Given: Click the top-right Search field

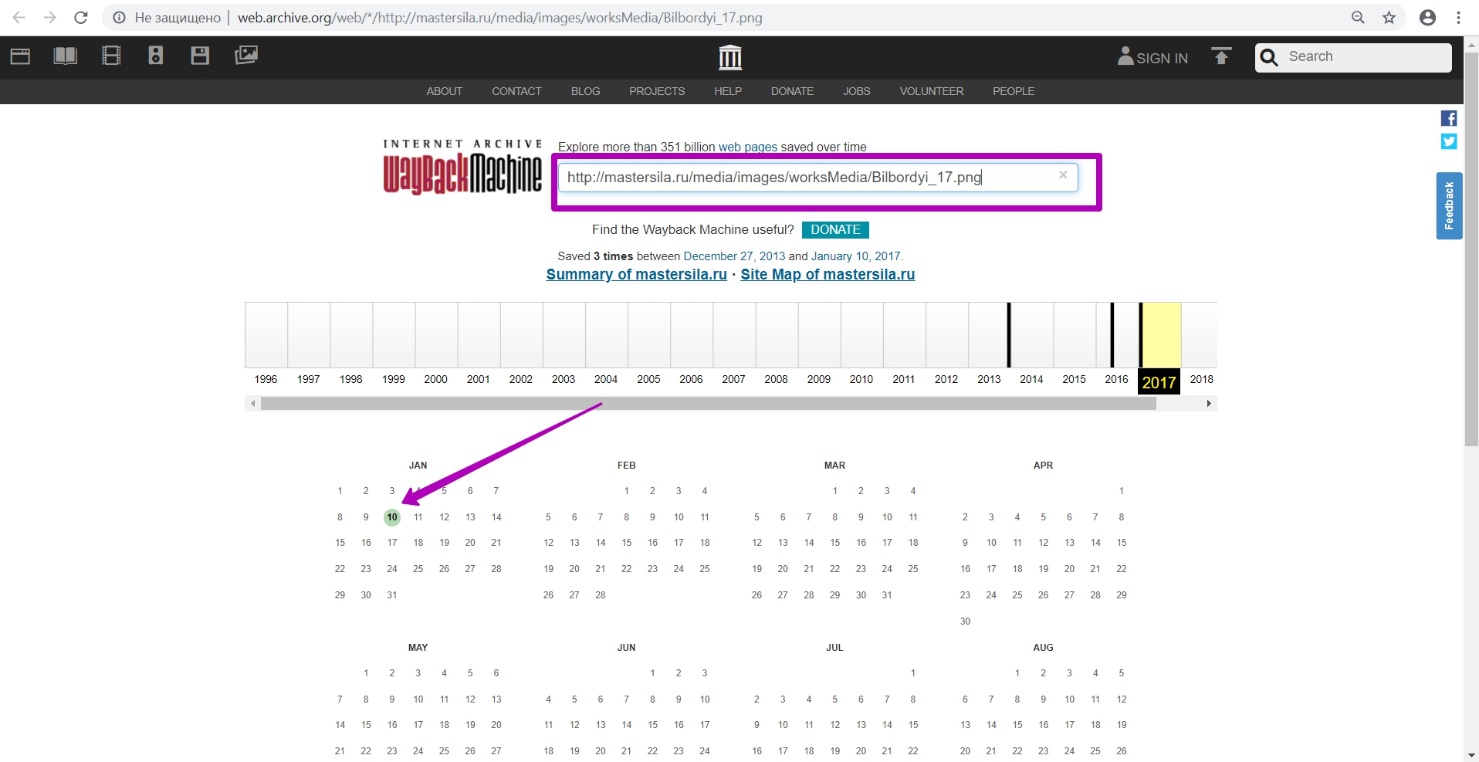Looking at the screenshot, I should click(1353, 57).
